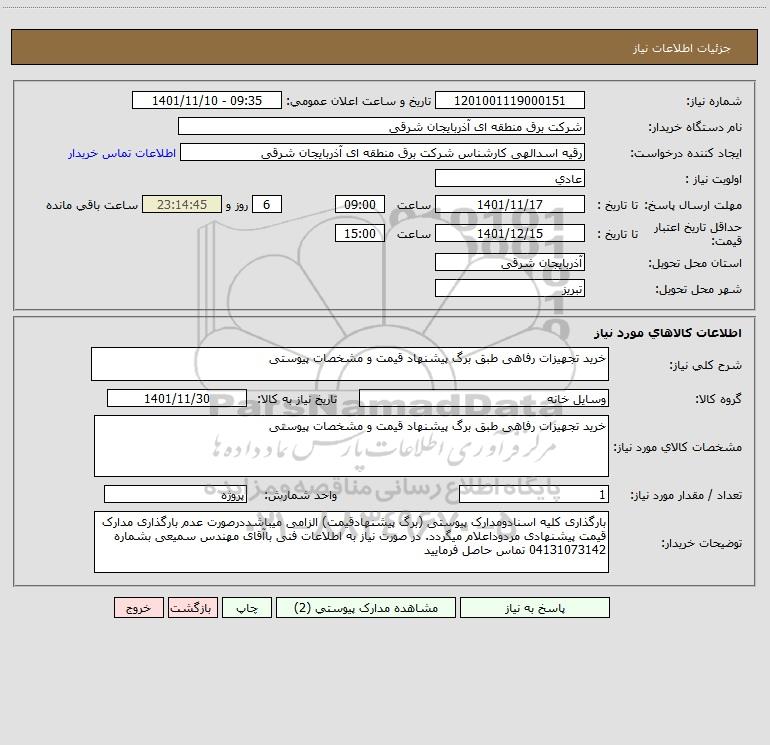Click delivery province field آذربایجان شرقی
770x745 pixels.
tap(510, 262)
